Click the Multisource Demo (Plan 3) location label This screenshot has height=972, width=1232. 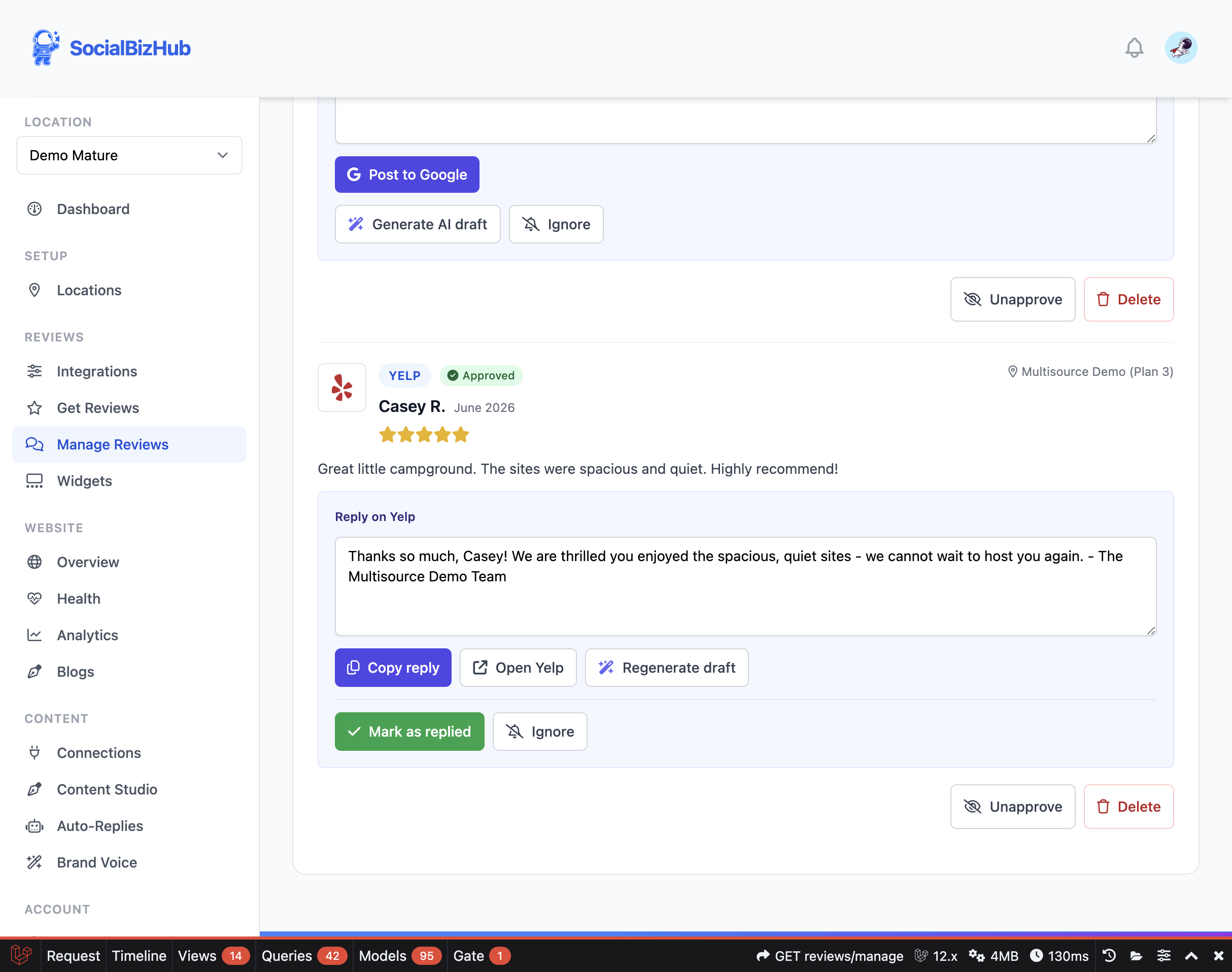[1090, 372]
